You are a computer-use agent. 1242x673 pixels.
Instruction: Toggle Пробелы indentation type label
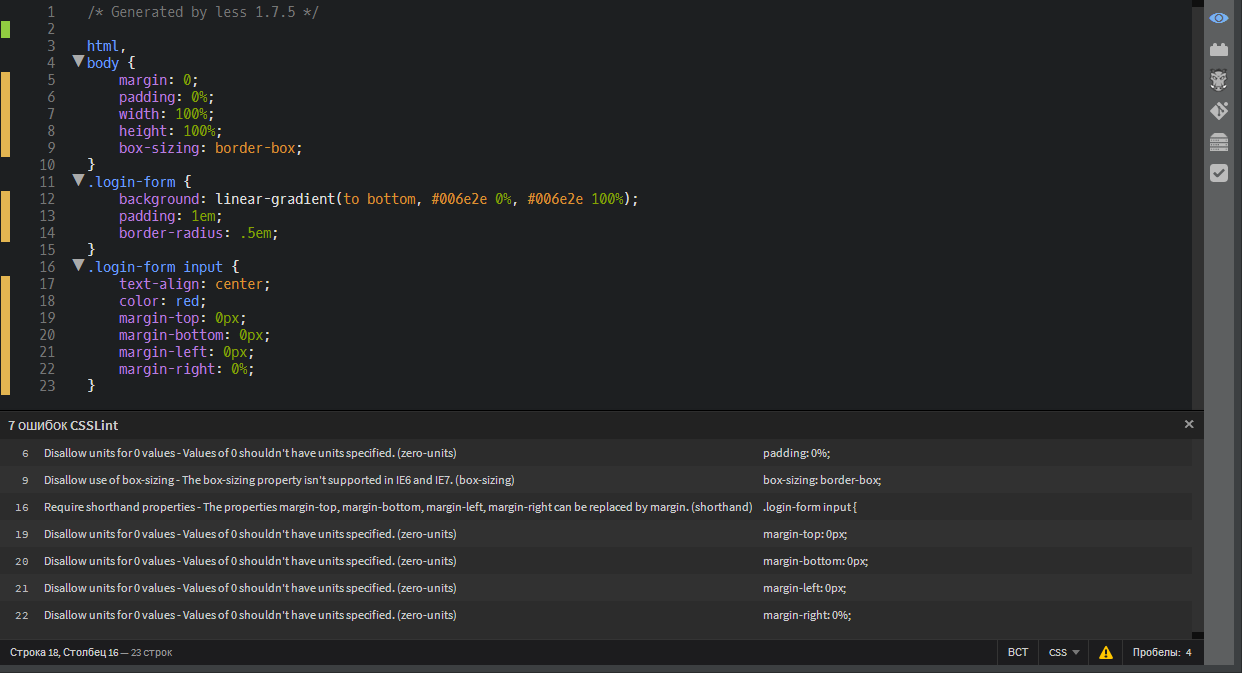click(x=1155, y=653)
